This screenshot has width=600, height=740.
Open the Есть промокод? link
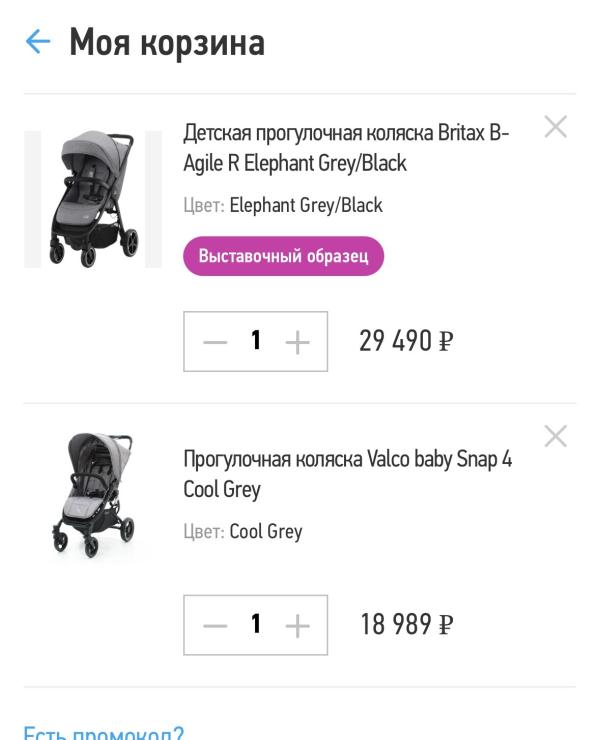pyautogui.click(x=103, y=732)
